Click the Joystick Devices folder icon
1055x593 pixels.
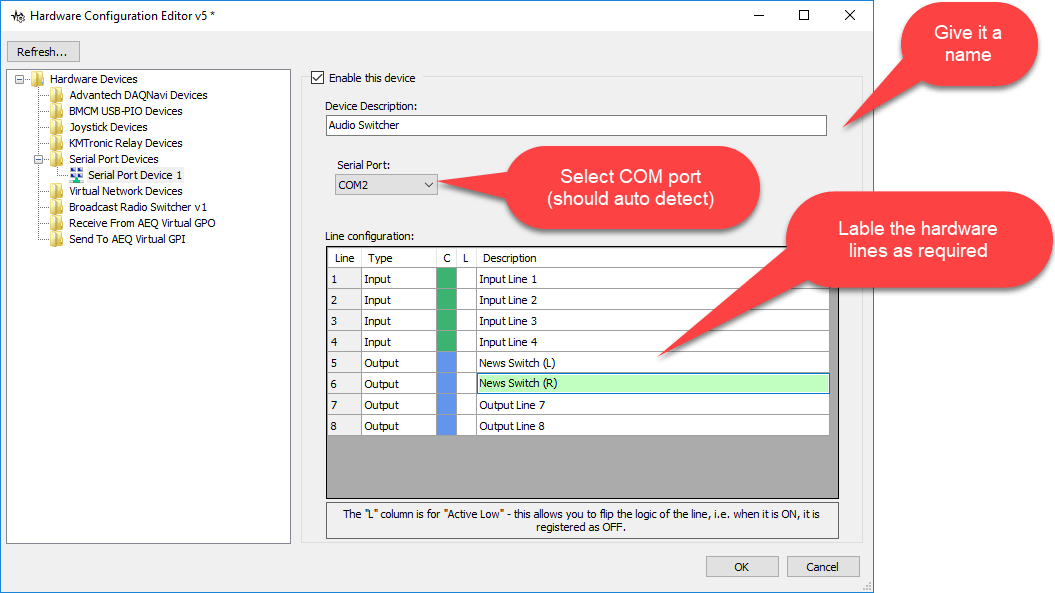click(57, 127)
